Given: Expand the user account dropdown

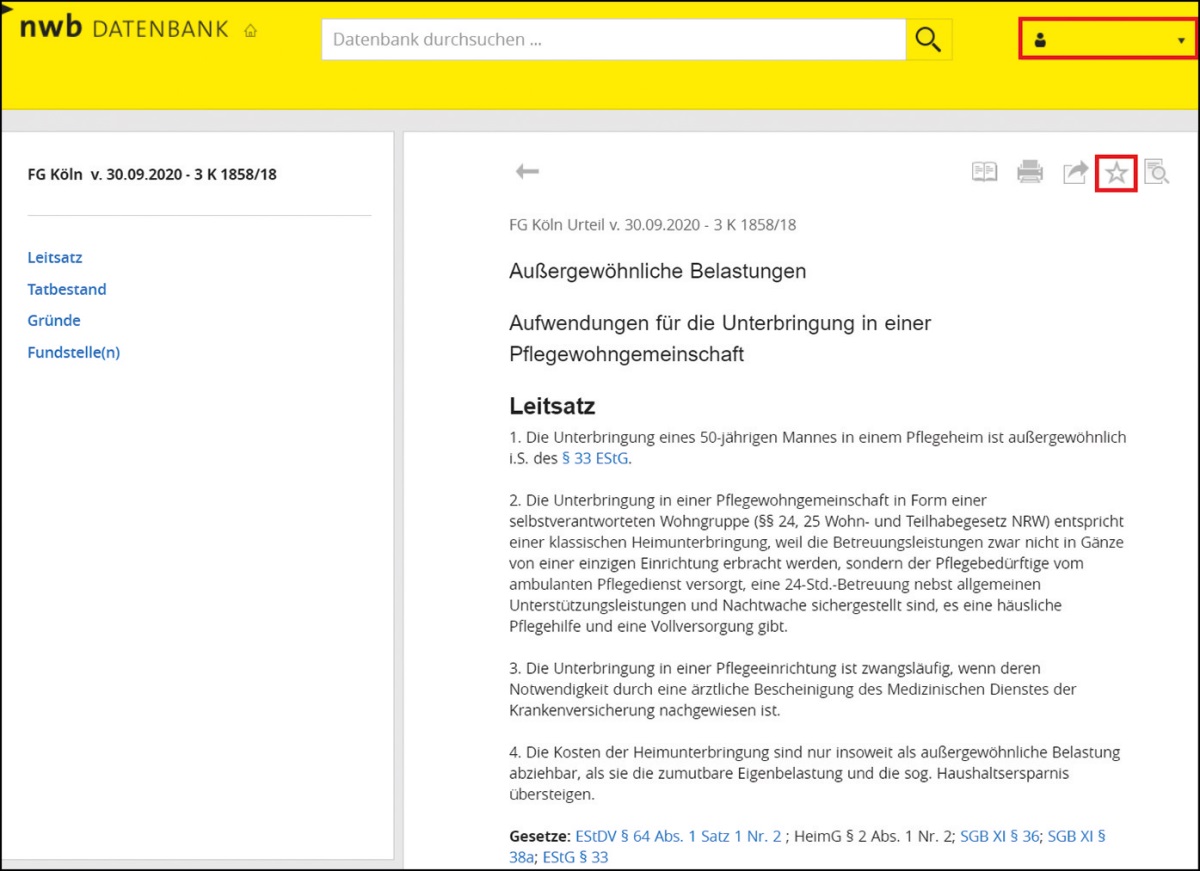Looking at the screenshot, I should (x=1107, y=40).
